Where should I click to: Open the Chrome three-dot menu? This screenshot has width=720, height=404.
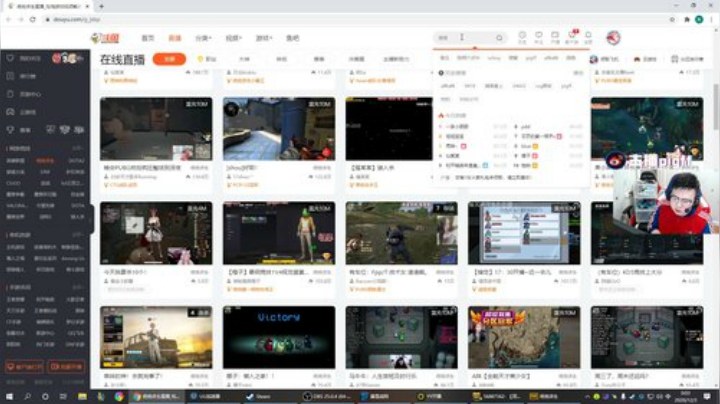click(712, 19)
